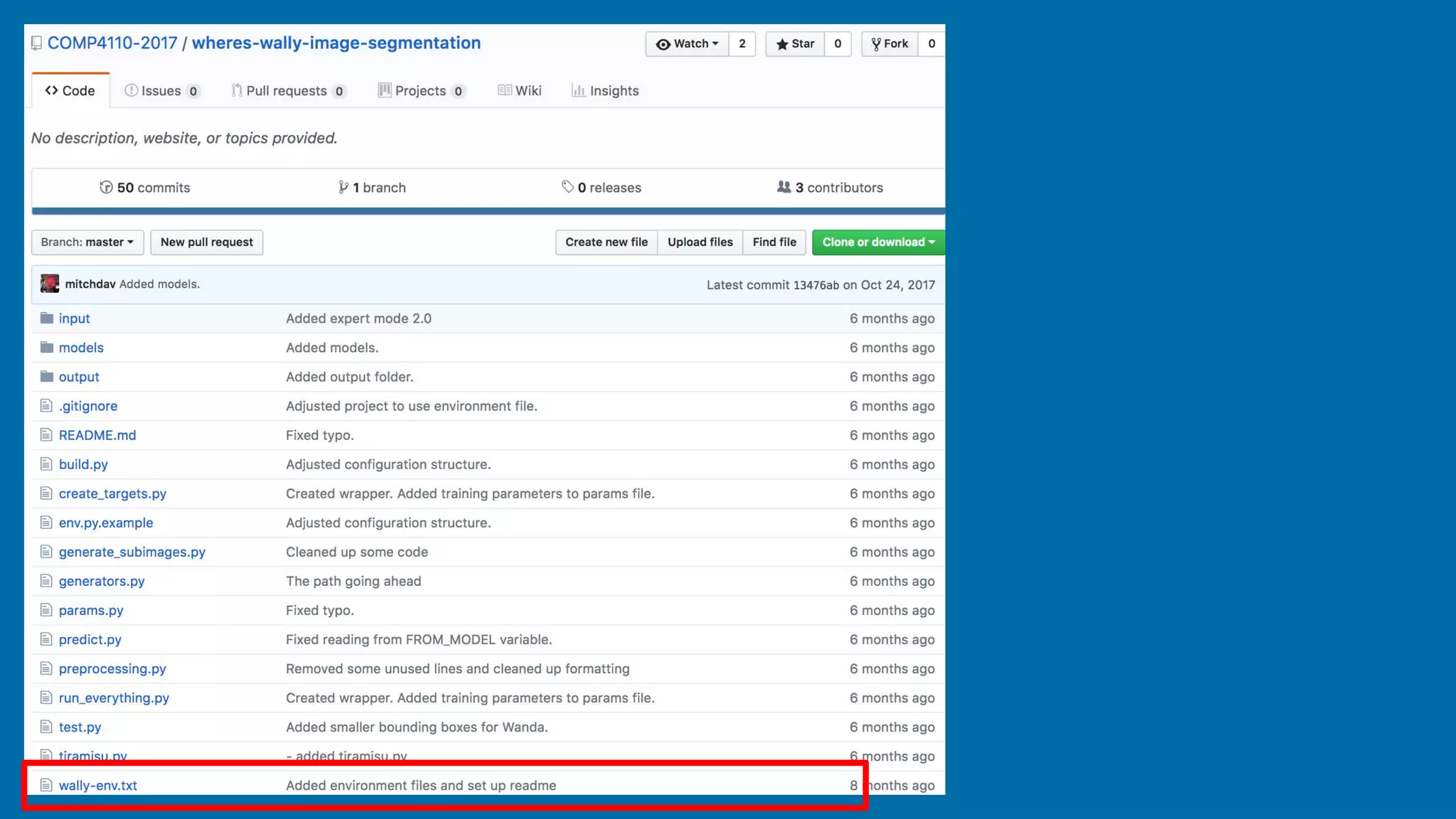Click the file icon next to params.py
The height and width of the screenshot is (819, 1456).
click(x=46, y=609)
